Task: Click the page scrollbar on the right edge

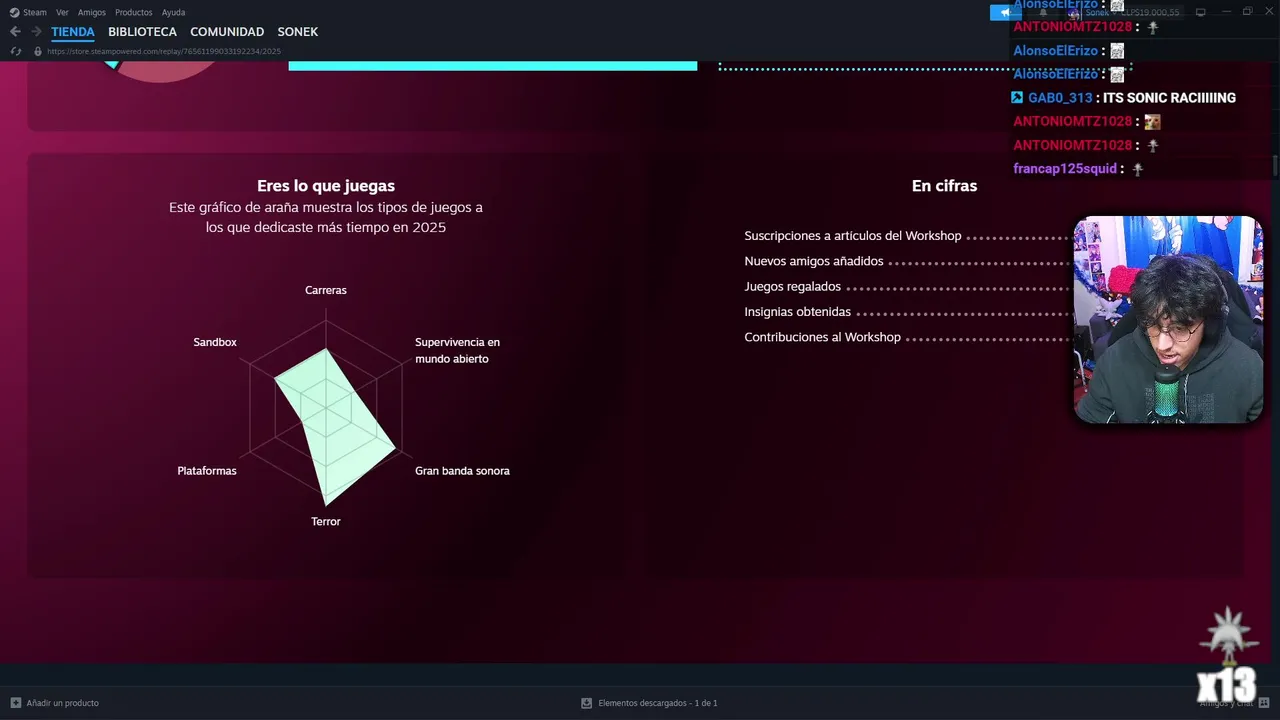Action: (1275, 165)
